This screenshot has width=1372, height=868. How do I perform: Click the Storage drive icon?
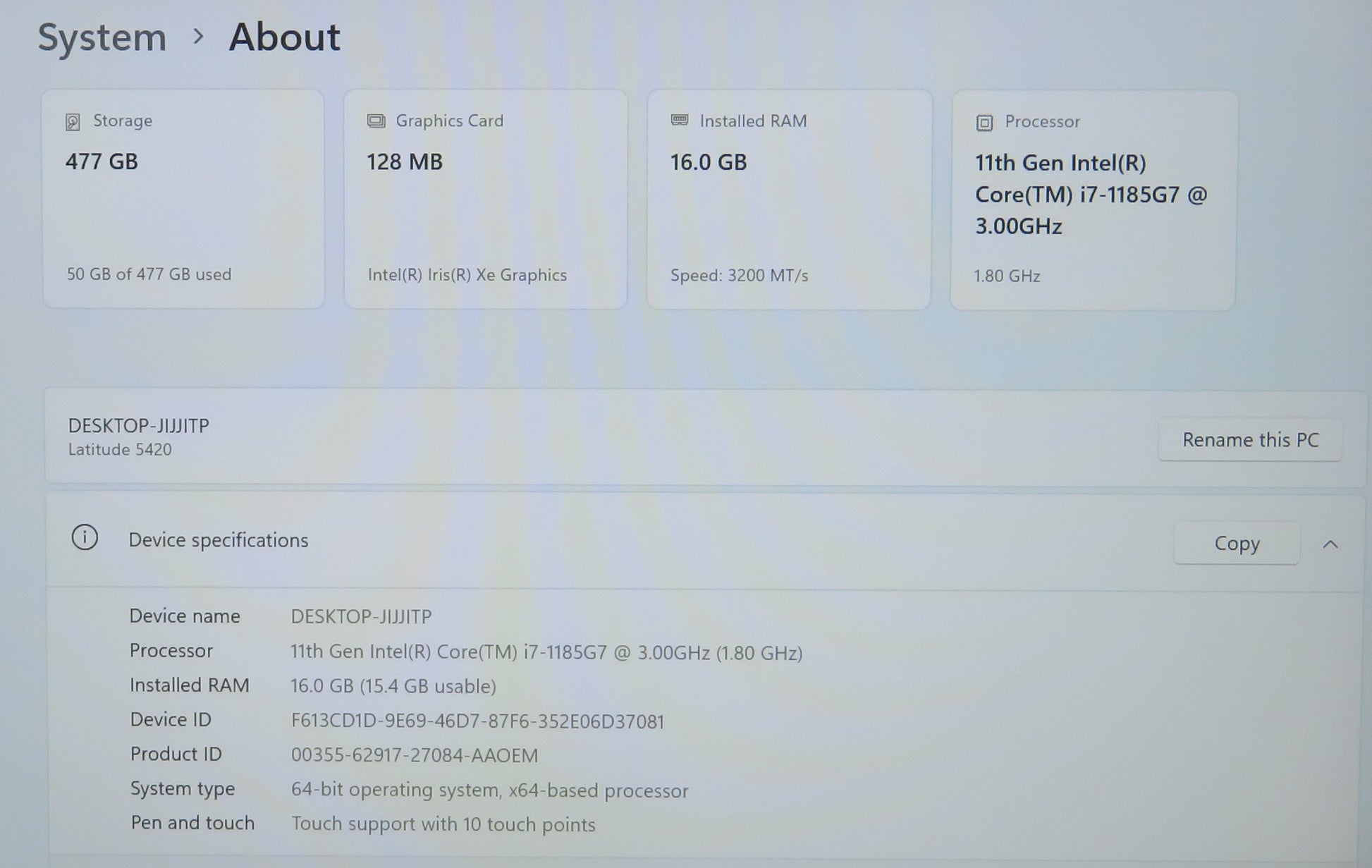click(73, 122)
